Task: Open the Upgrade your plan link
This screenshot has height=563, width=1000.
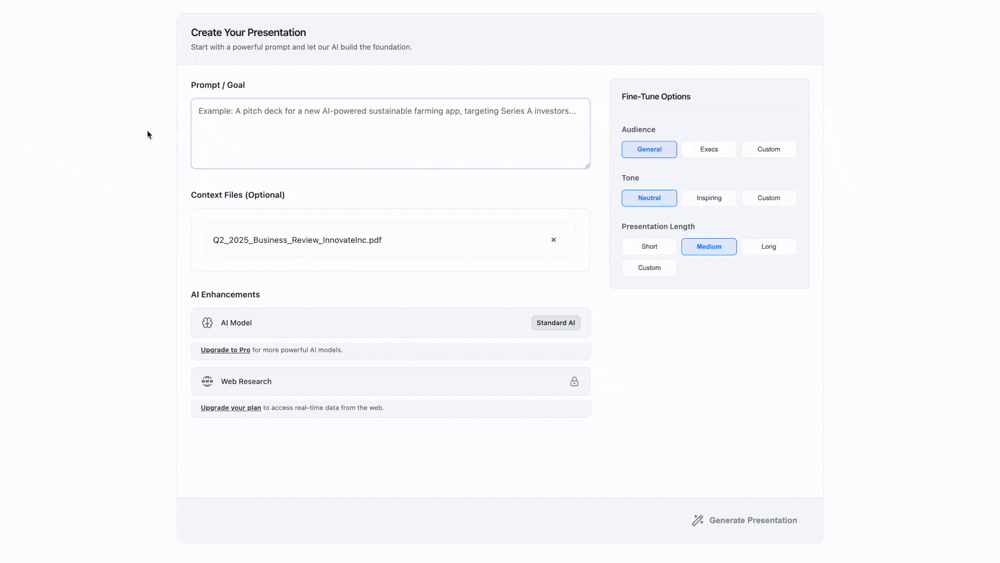Action: click(231, 408)
